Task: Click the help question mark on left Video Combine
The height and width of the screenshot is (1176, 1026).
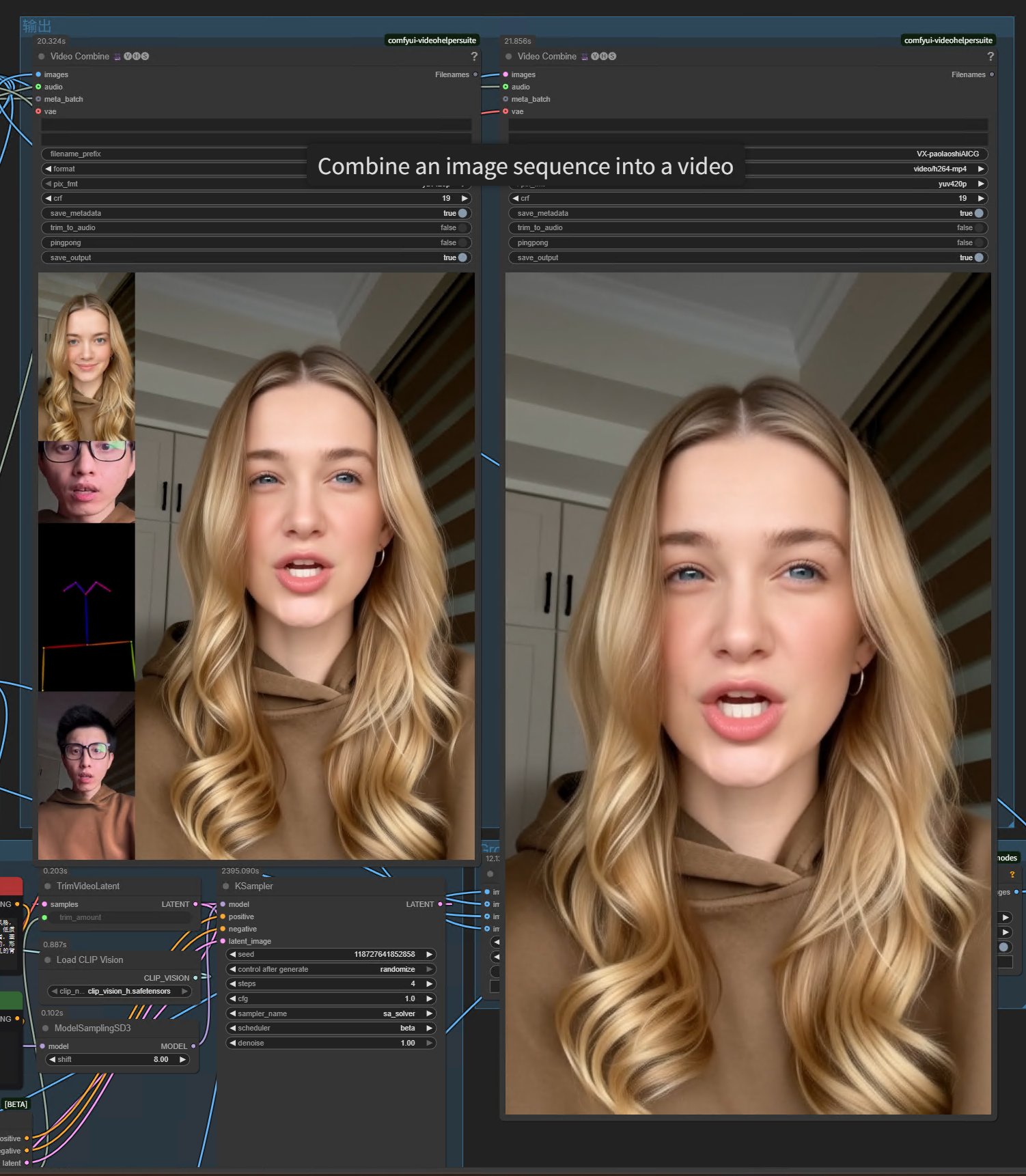Action: [x=474, y=57]
